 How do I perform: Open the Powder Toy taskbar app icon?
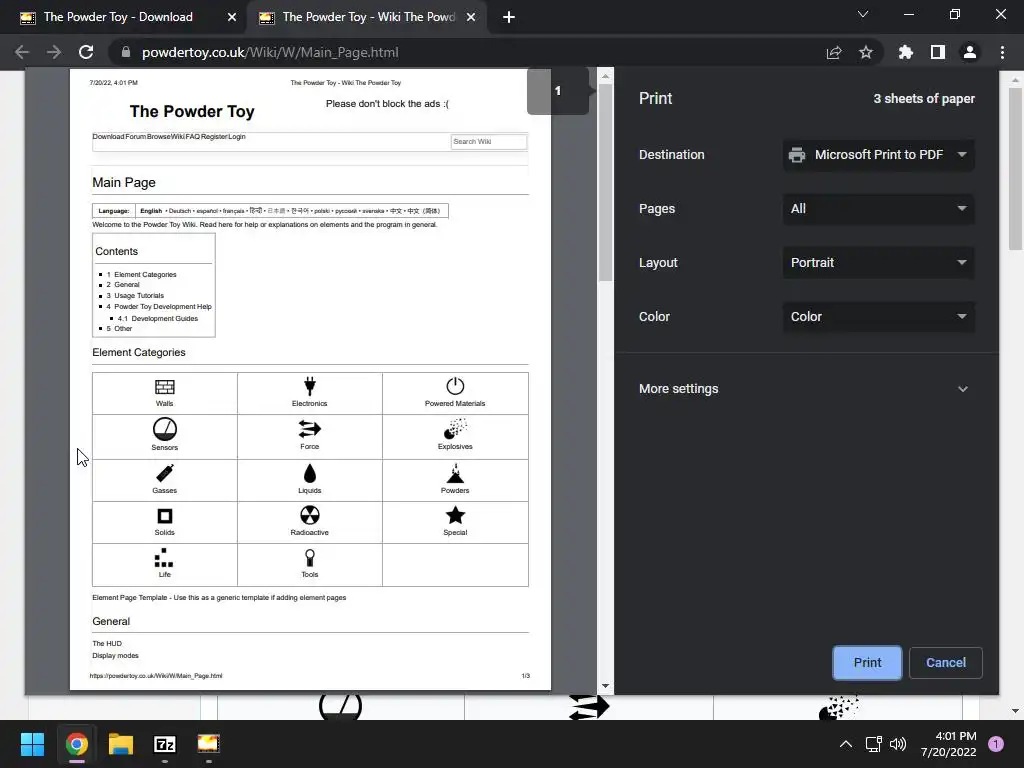click(208, 744)
